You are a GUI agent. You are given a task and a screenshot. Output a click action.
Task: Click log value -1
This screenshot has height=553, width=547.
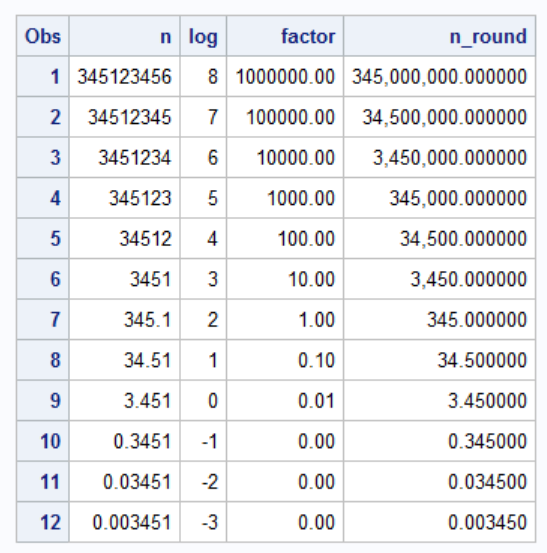203,441
